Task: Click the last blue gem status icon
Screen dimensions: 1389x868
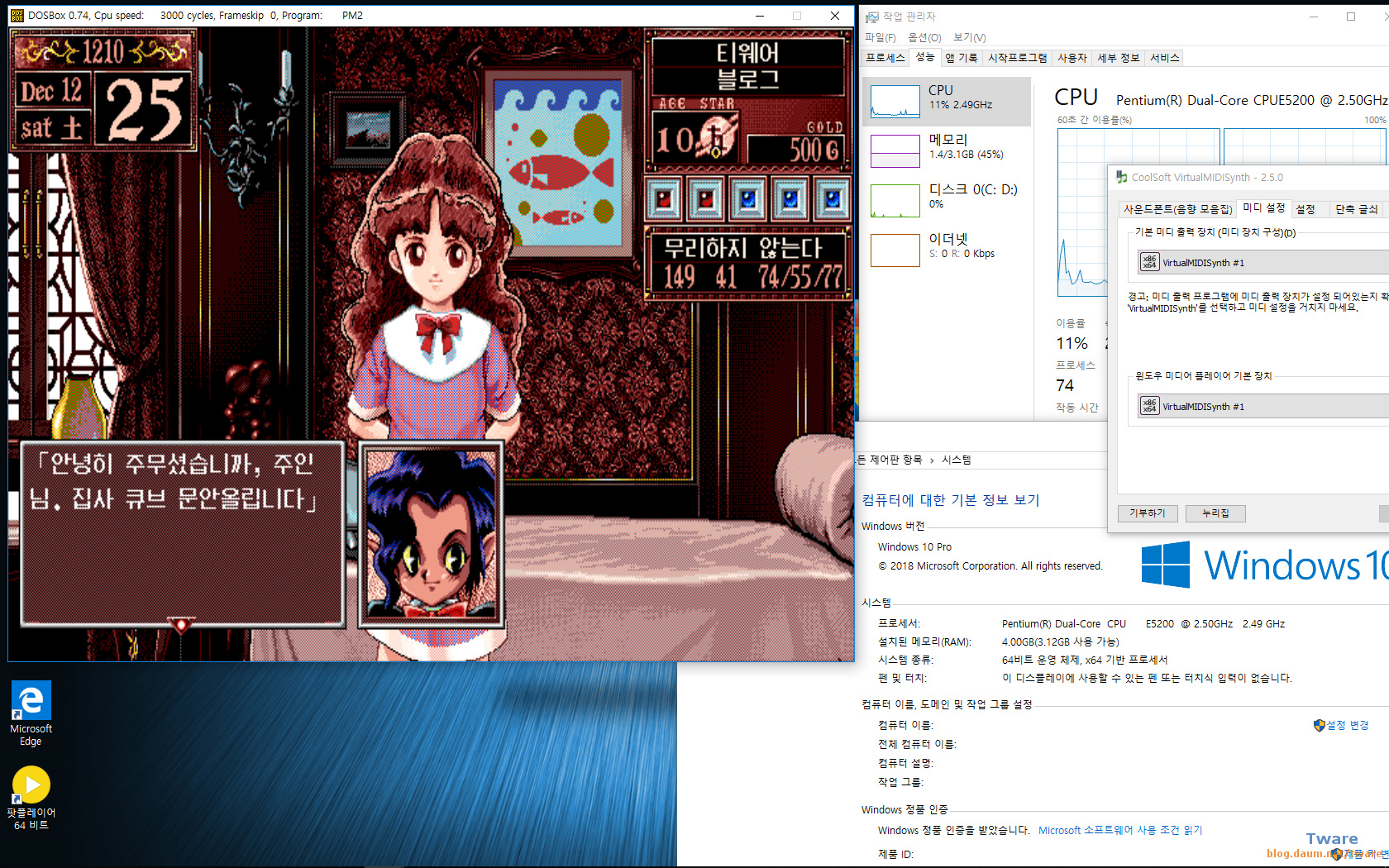Action: point(833,199)
